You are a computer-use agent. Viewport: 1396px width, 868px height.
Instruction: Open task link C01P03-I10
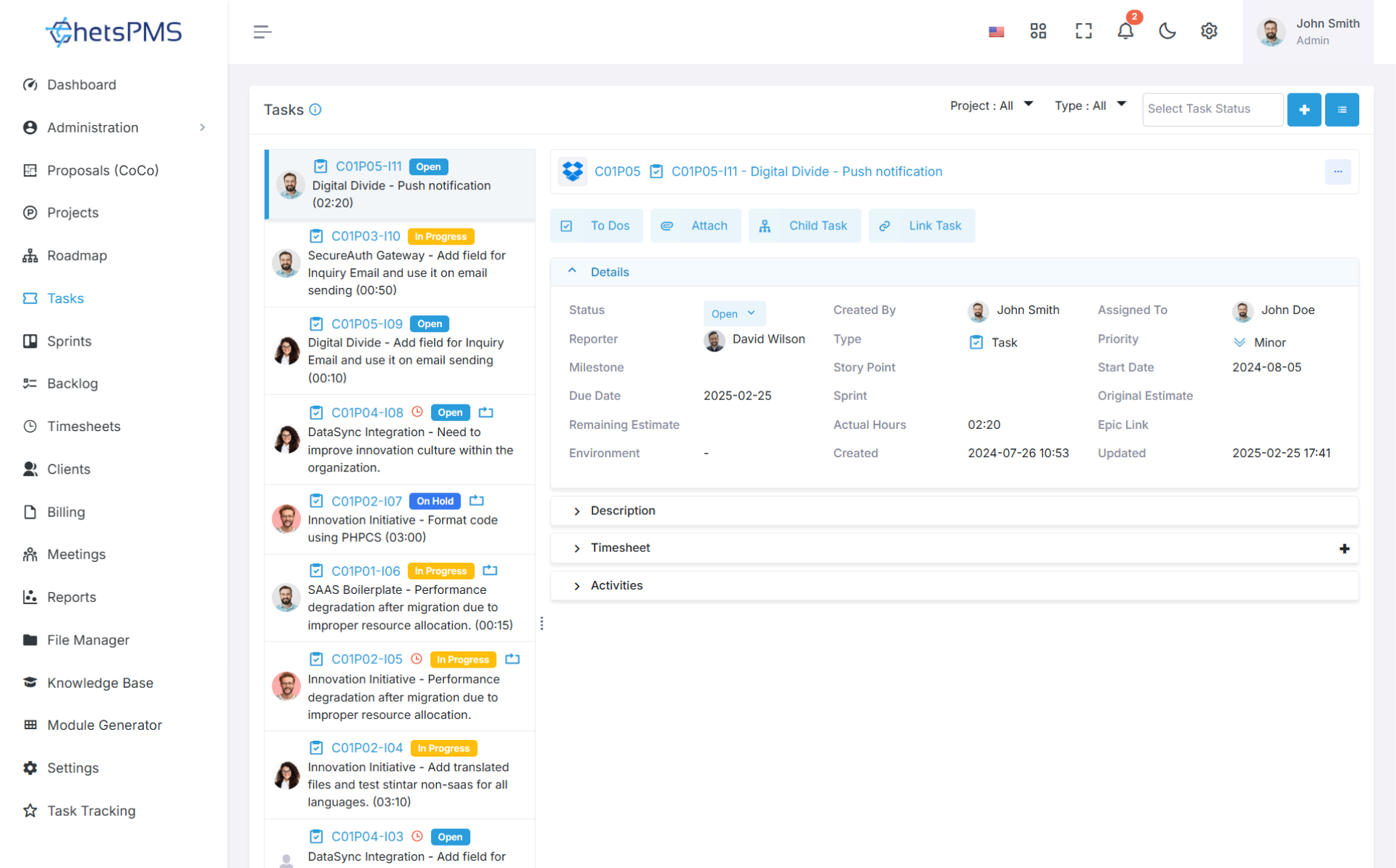pos(365,236)
